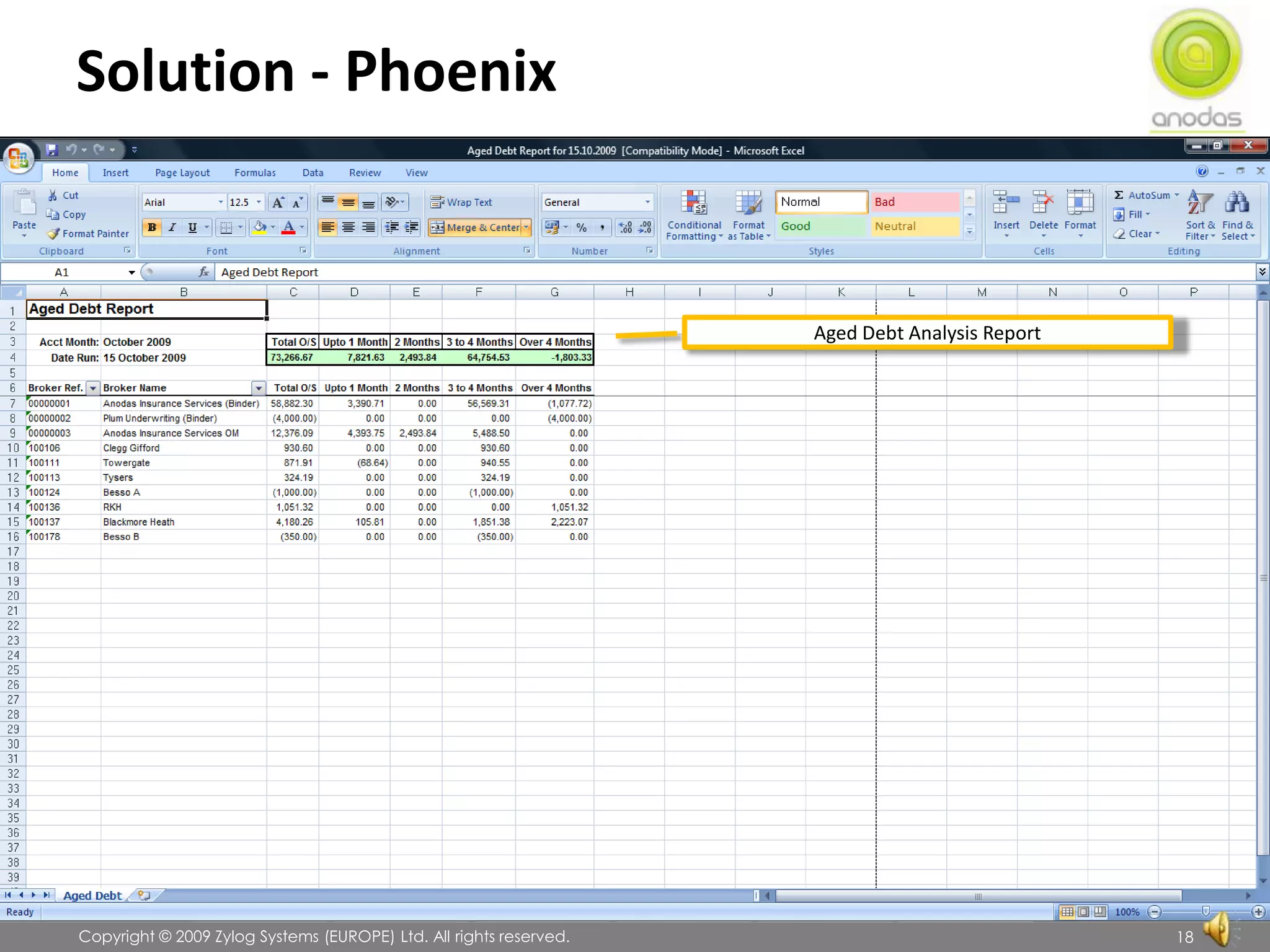Open the Formulas ribbon tab
1270x952 pixels.
click(x=255, y=173)
